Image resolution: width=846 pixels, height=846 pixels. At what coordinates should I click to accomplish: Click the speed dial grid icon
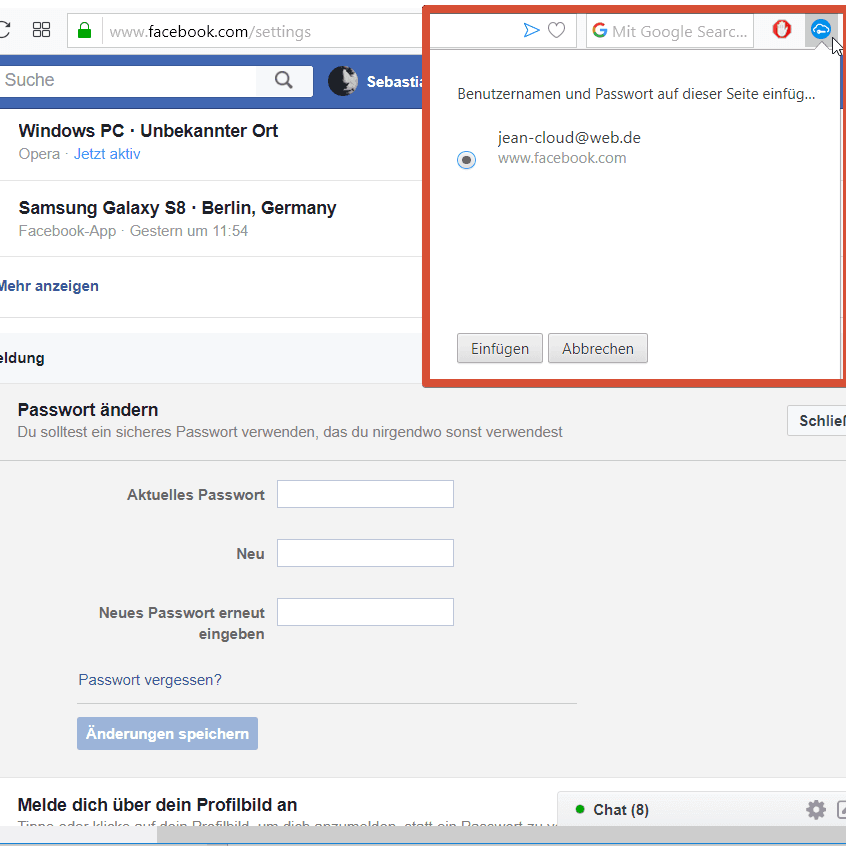coord(42,30)
